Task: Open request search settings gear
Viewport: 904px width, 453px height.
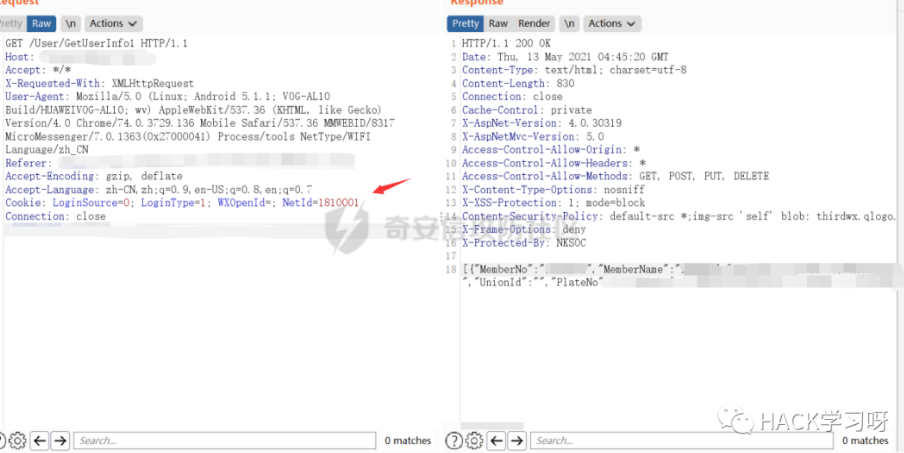Action: point(17,441)
